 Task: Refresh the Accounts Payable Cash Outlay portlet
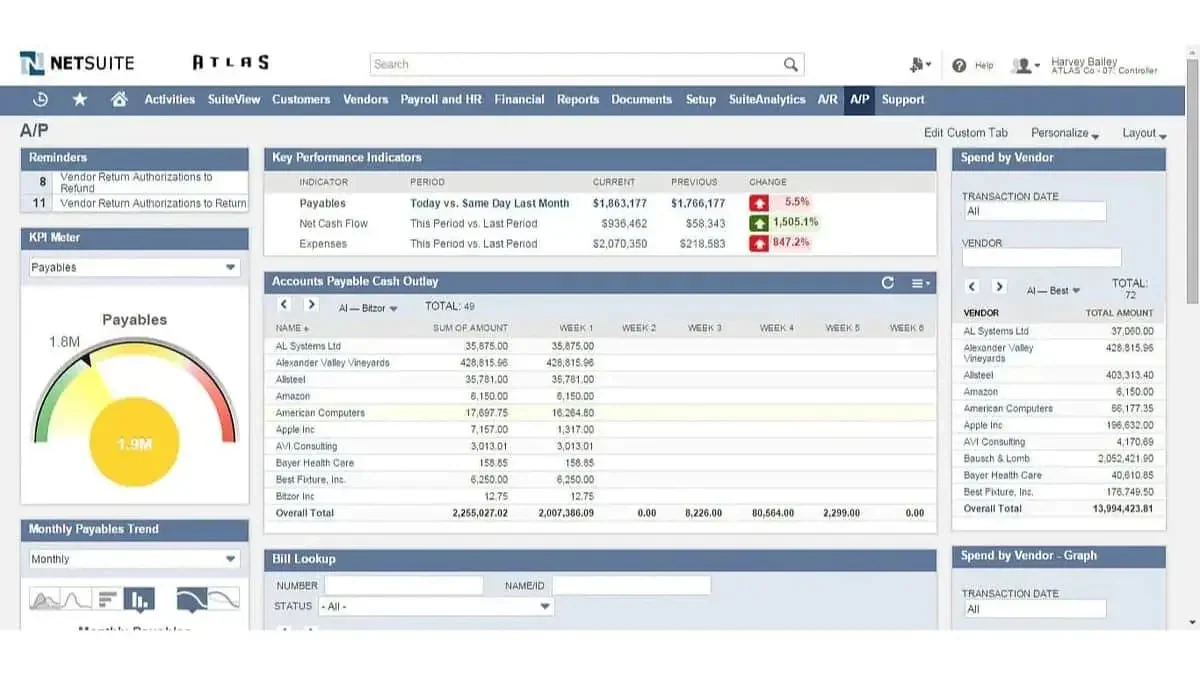[x=887, y=283]
